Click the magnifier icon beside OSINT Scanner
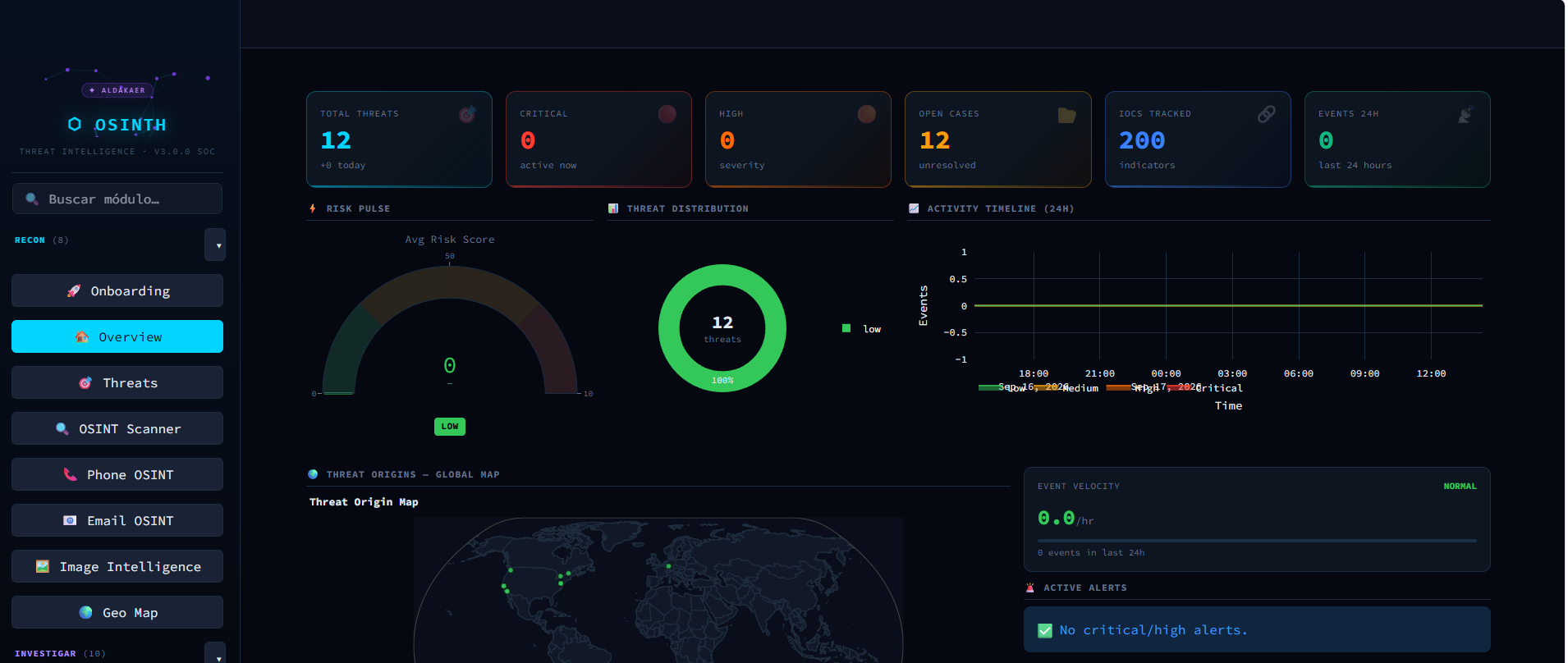 coord(62,429)
